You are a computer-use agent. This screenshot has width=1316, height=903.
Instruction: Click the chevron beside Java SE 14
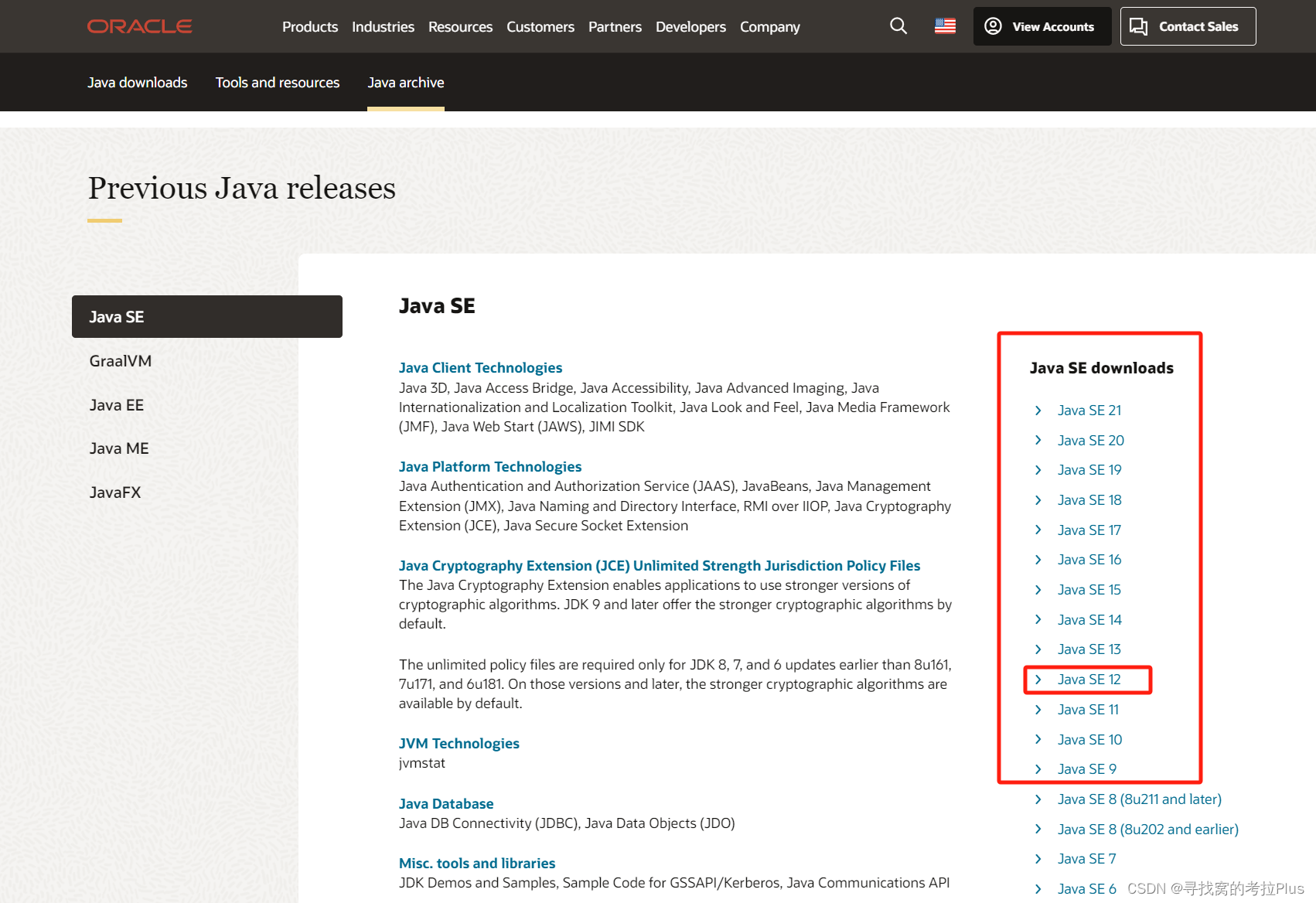[x=1038, y=619]
